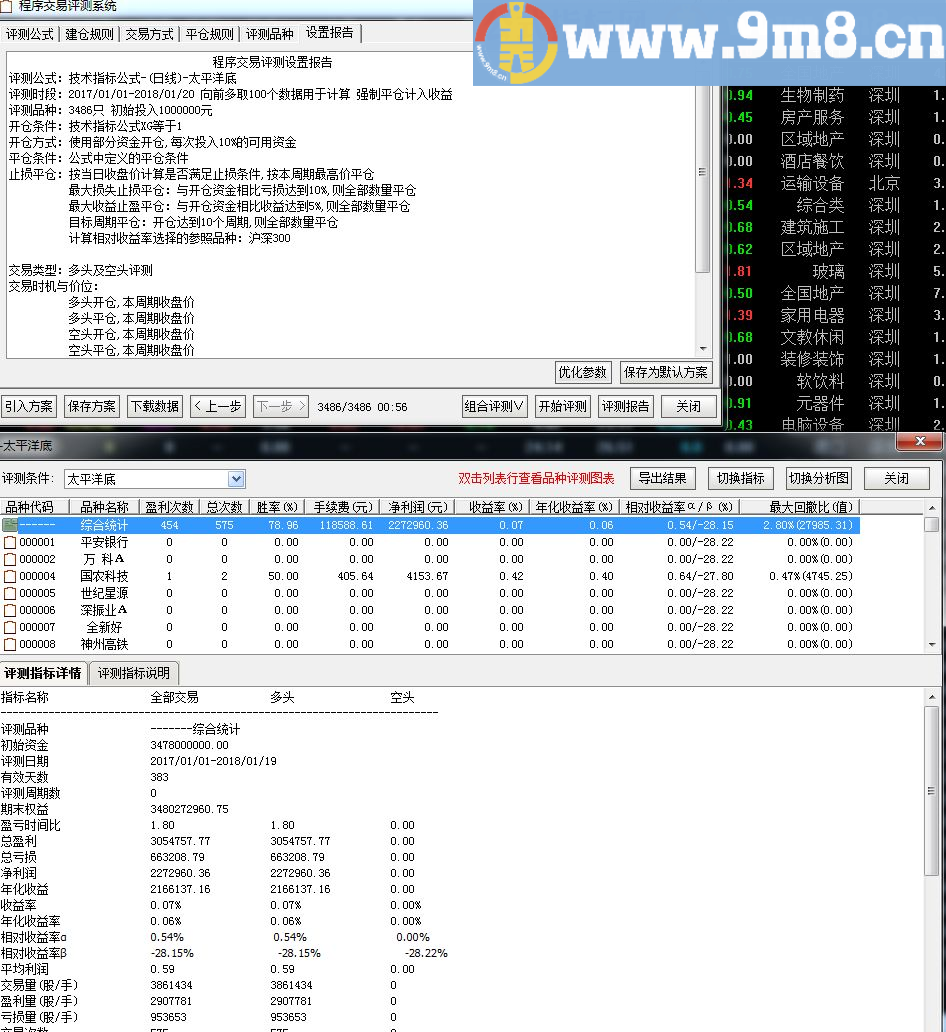This screenshot has width=946, height=1032.
Task: Switch to the 建仓规则 tab
Action: 90,34
